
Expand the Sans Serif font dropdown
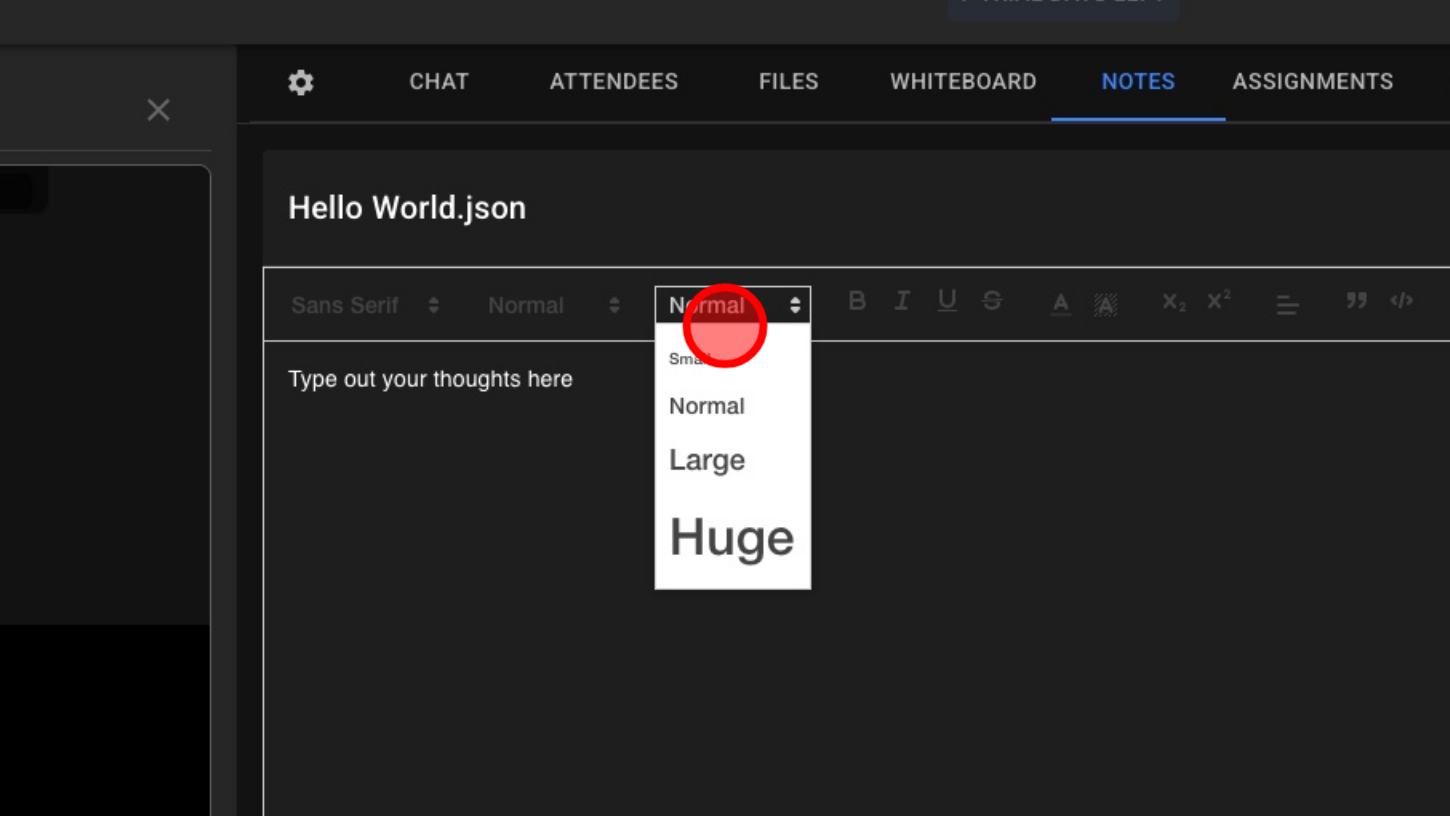coord(365,306)
